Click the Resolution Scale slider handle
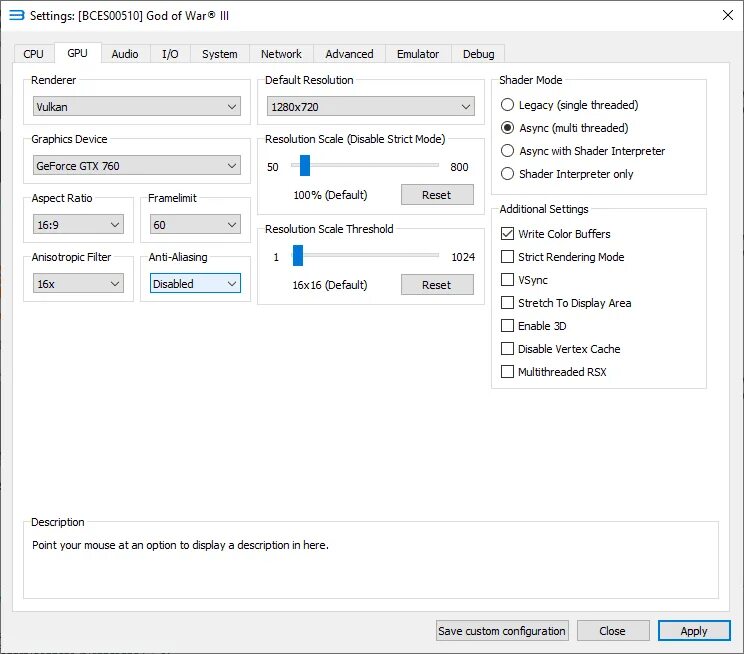The height and width of the screenshot is (654, 744). (x=305, y=166)
